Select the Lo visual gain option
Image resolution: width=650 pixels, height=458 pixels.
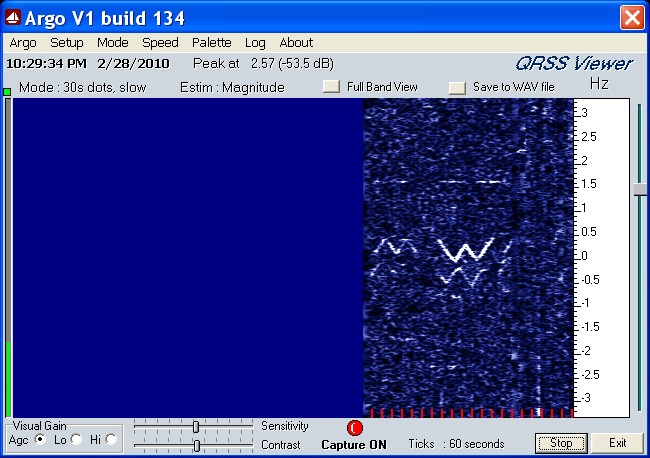75,439
